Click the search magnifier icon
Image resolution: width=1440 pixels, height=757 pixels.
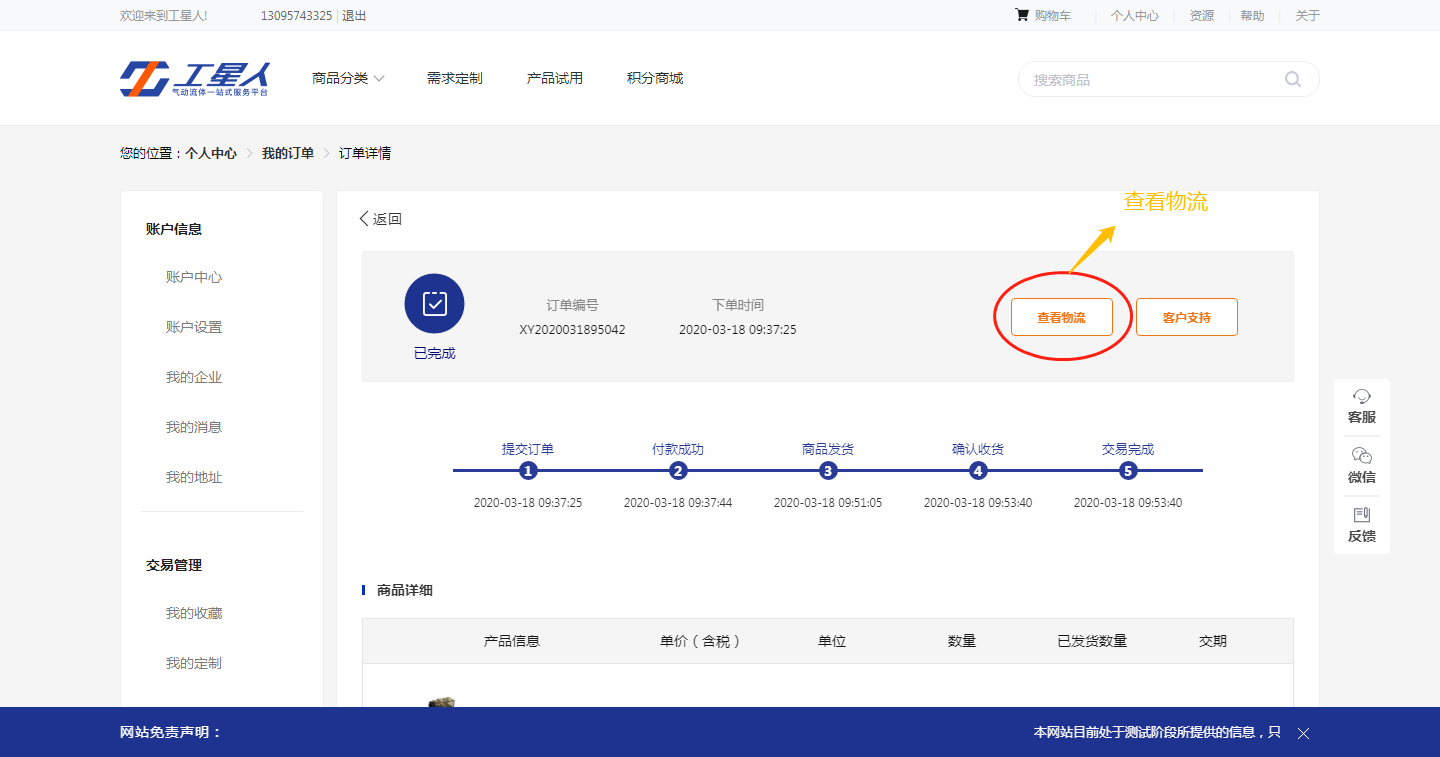tap(1293, 79)
